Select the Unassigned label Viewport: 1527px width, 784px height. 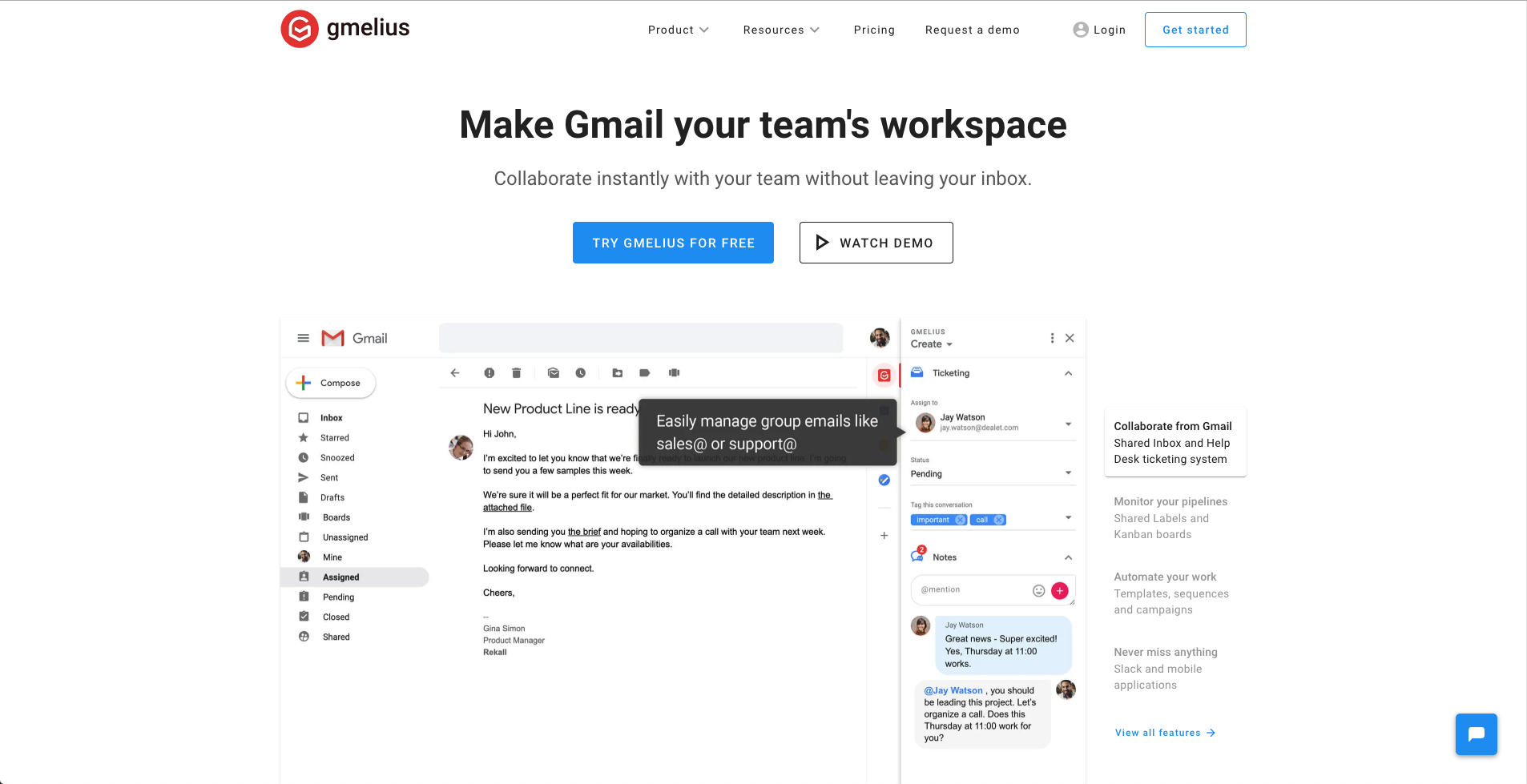tap(345, 537)
